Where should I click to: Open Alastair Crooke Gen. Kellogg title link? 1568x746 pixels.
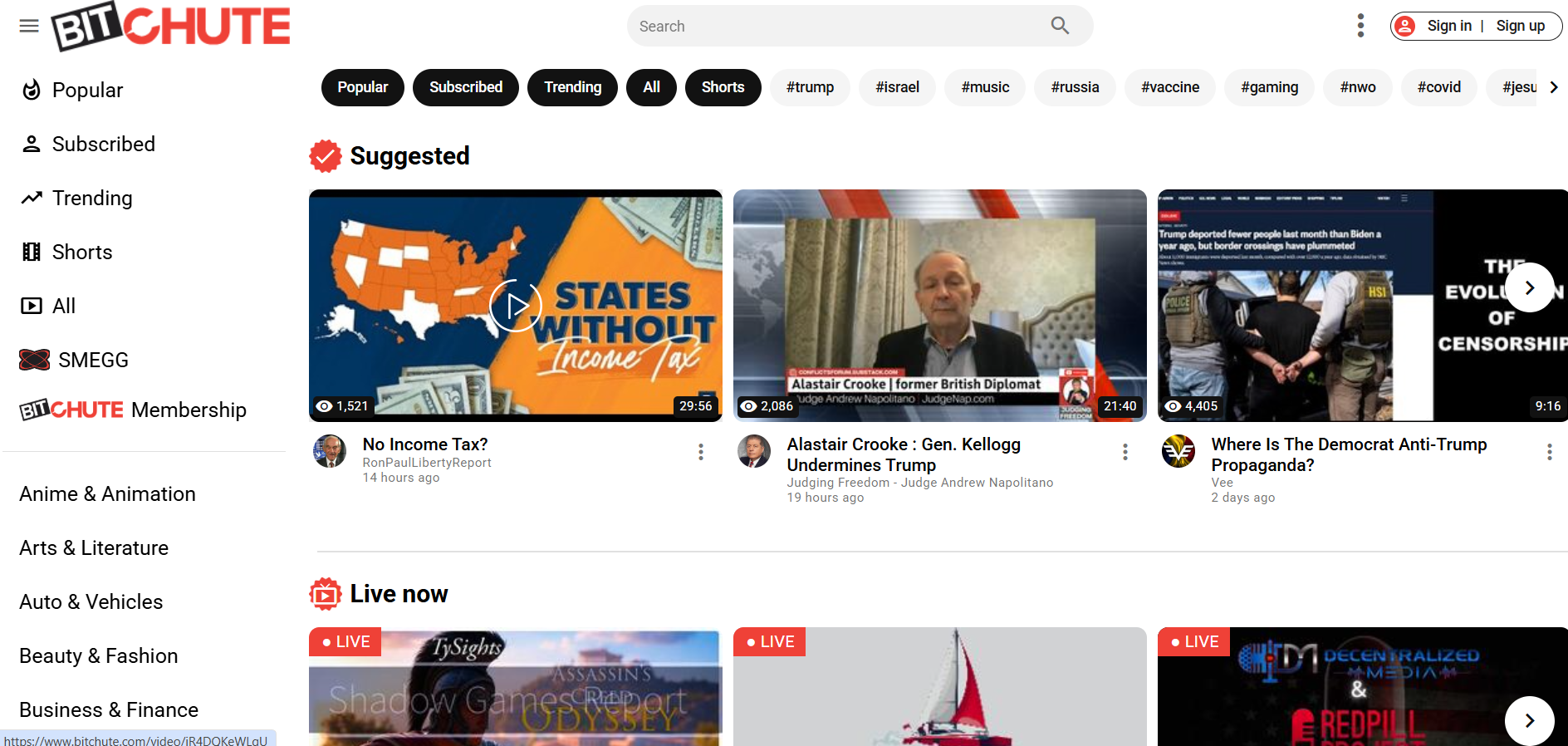click(904, 454)
